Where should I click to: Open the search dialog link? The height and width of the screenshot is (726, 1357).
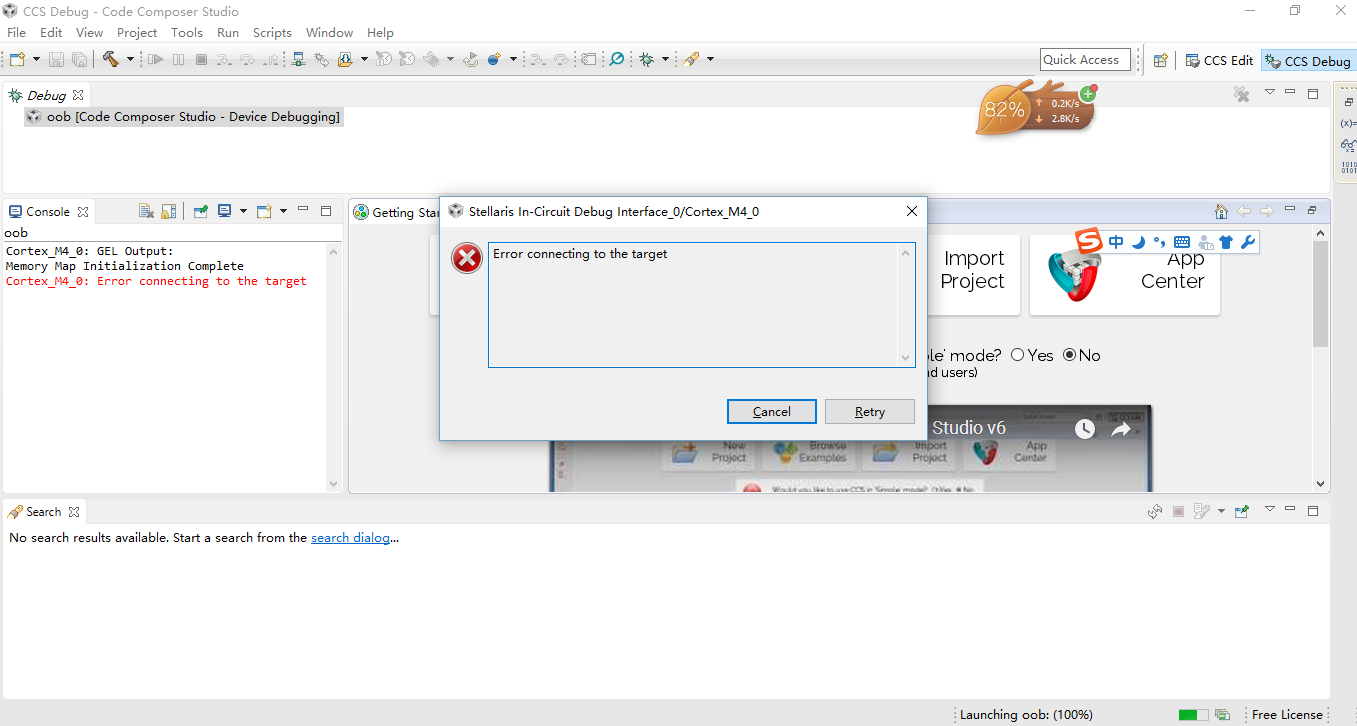click(x=350, y=538)
